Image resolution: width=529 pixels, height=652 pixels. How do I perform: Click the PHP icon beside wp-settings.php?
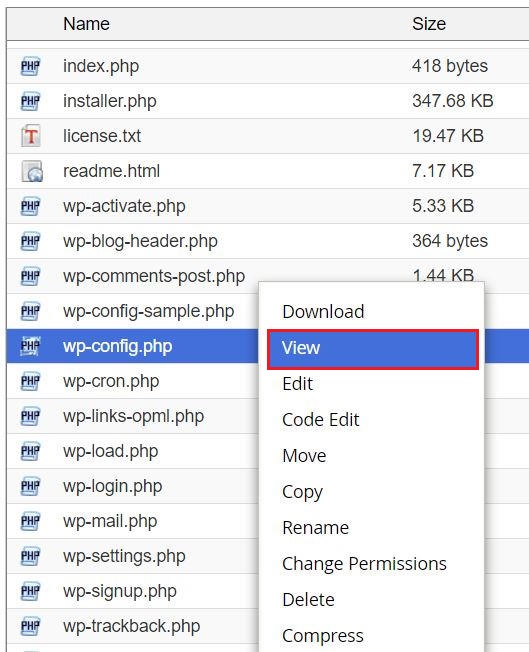click(30, 556)
